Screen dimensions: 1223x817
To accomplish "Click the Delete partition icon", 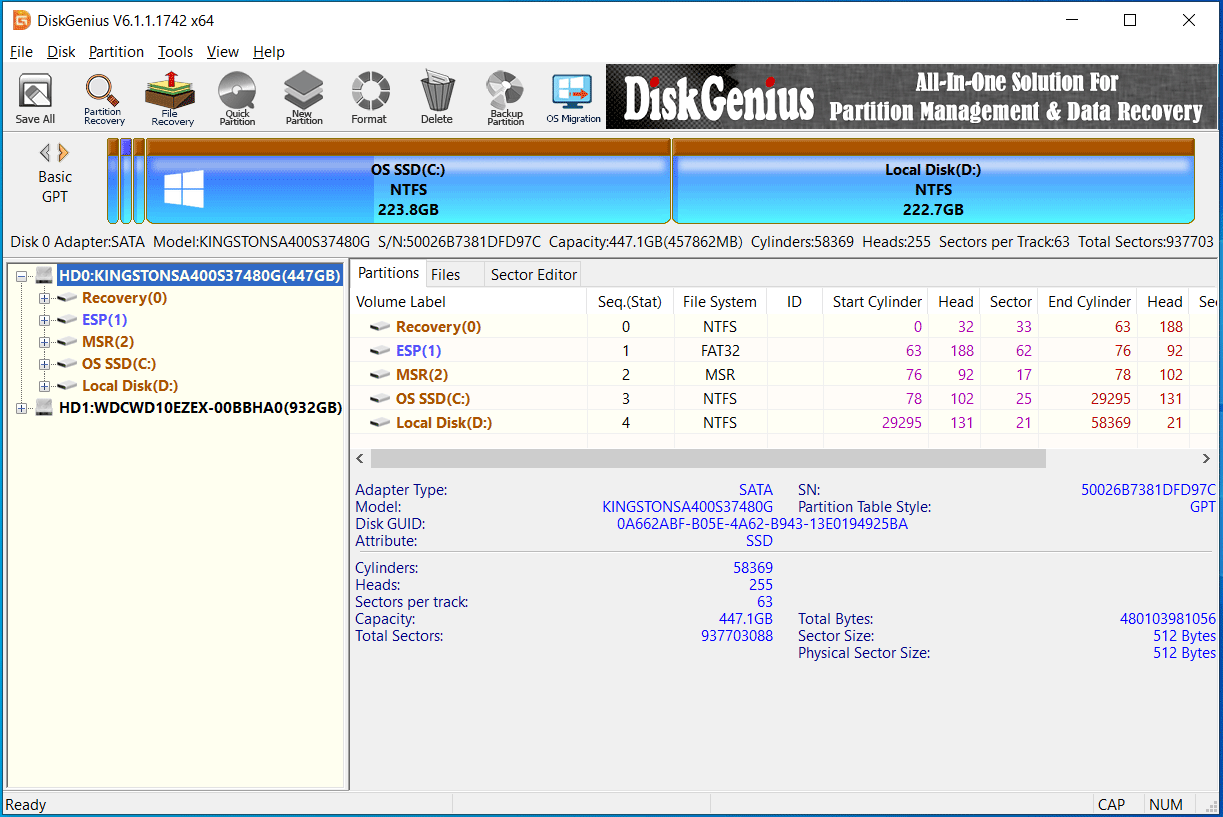I will pyautogui.click(x=436, y=97).
